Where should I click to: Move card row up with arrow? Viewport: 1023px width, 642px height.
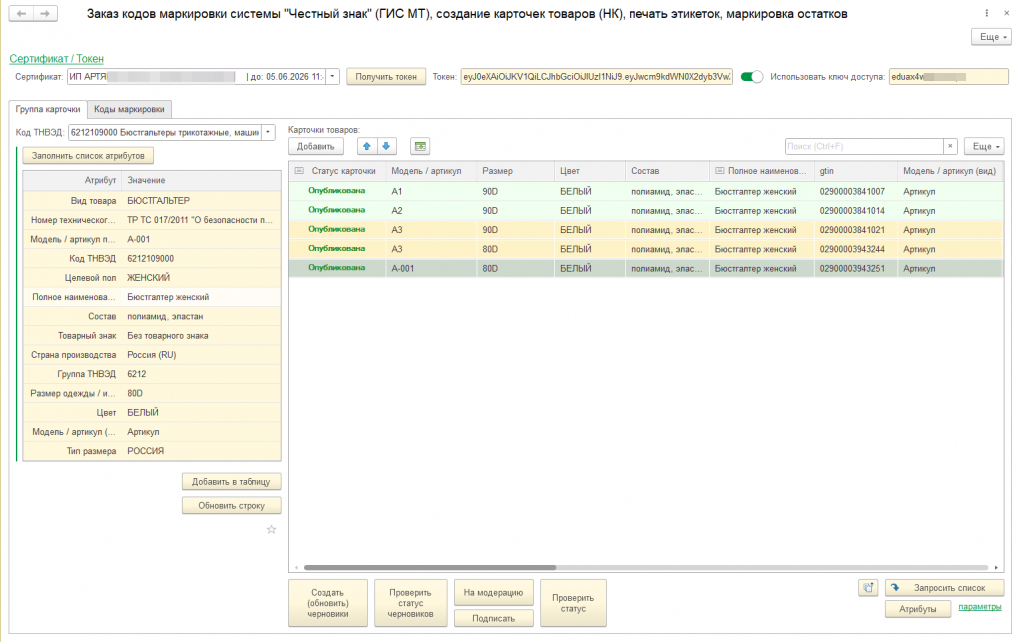368,146
